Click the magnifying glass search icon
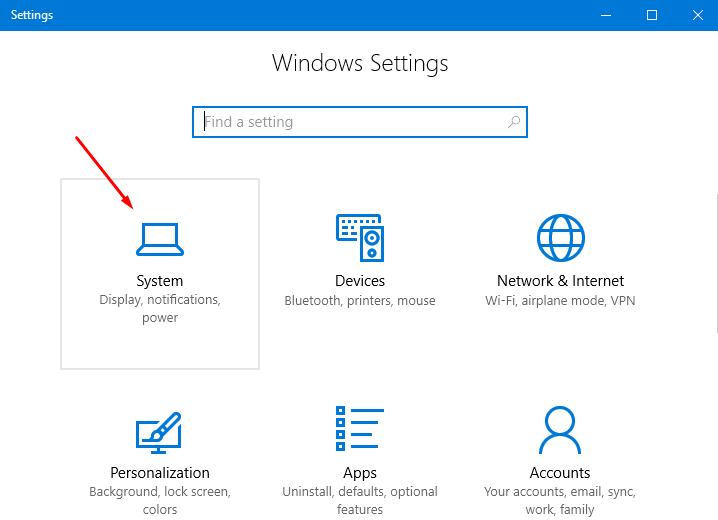 pyautogui.click(x=514, y=122)
